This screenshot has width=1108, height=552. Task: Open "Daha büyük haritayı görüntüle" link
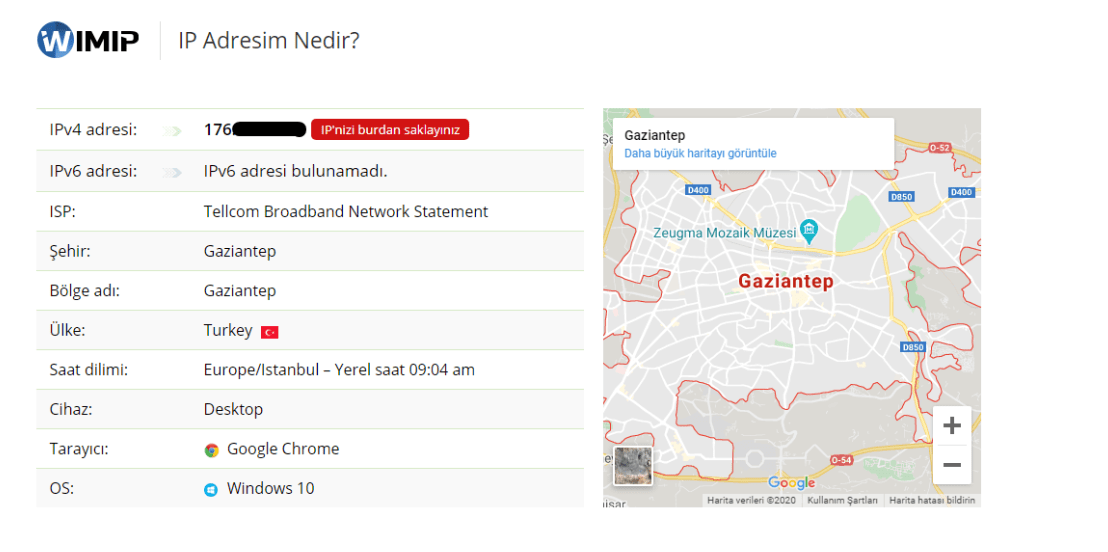700,153
